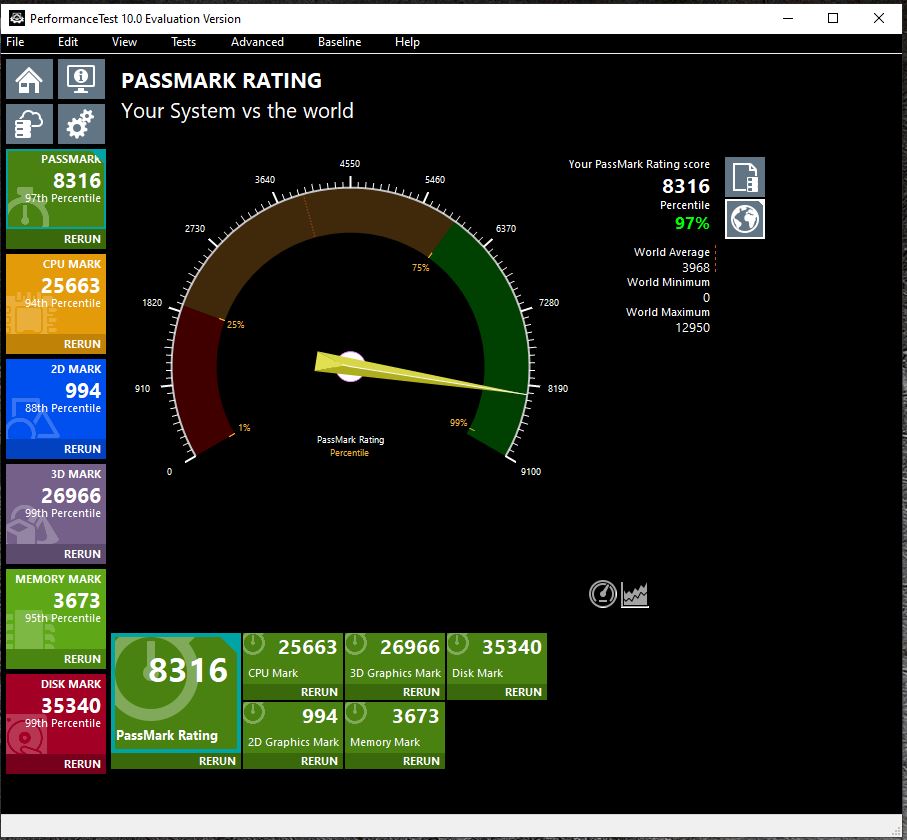This screenshot has height=840, width=907.
Task: Click the 99% marker on gauge
Action: [458, 423]
